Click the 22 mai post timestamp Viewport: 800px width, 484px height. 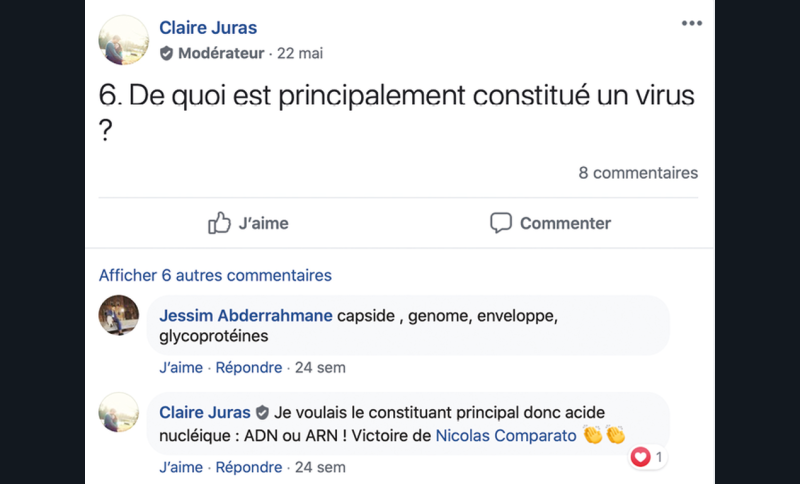click(302, 53)
